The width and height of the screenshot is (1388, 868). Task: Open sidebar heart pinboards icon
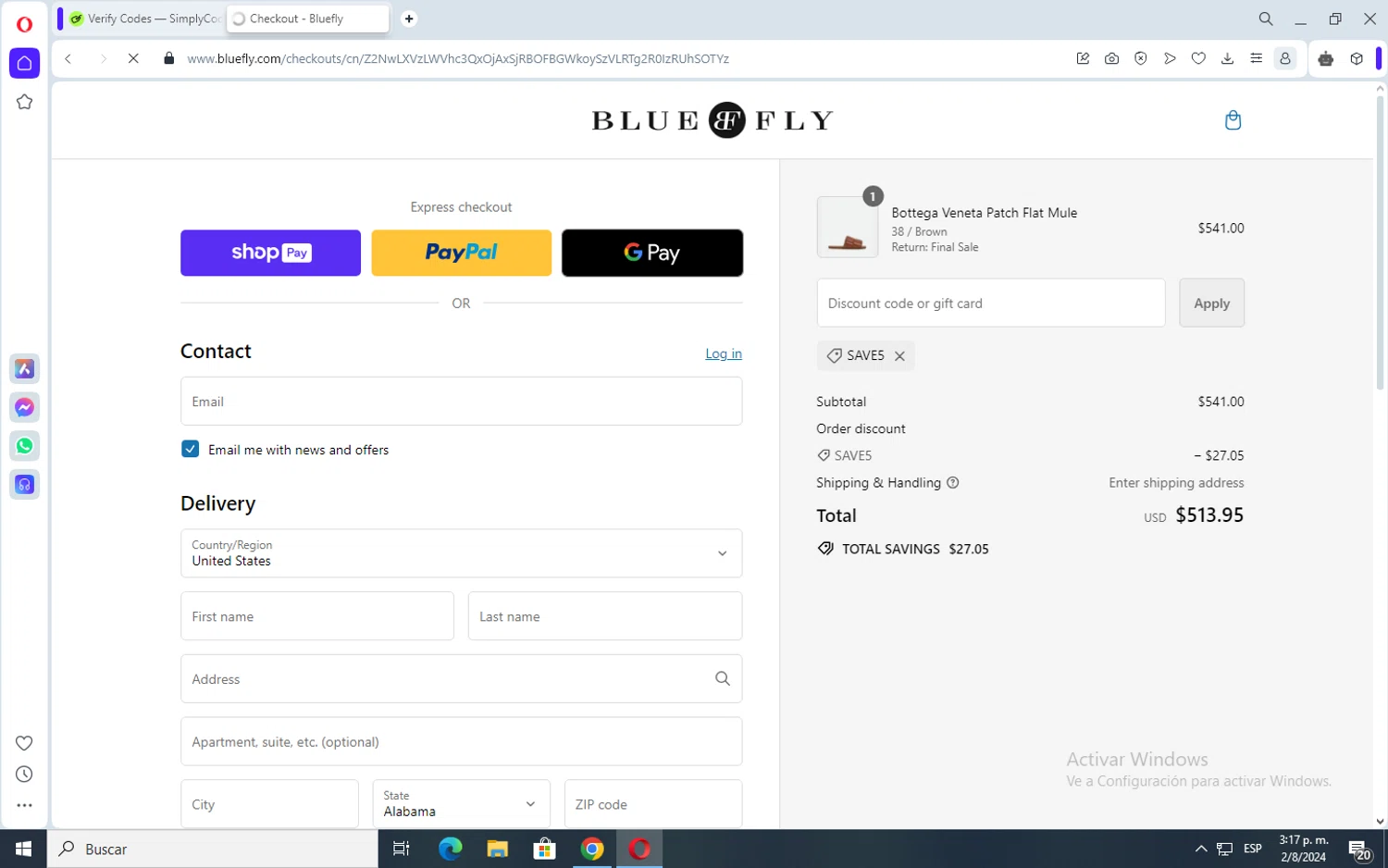coord(25,743)
